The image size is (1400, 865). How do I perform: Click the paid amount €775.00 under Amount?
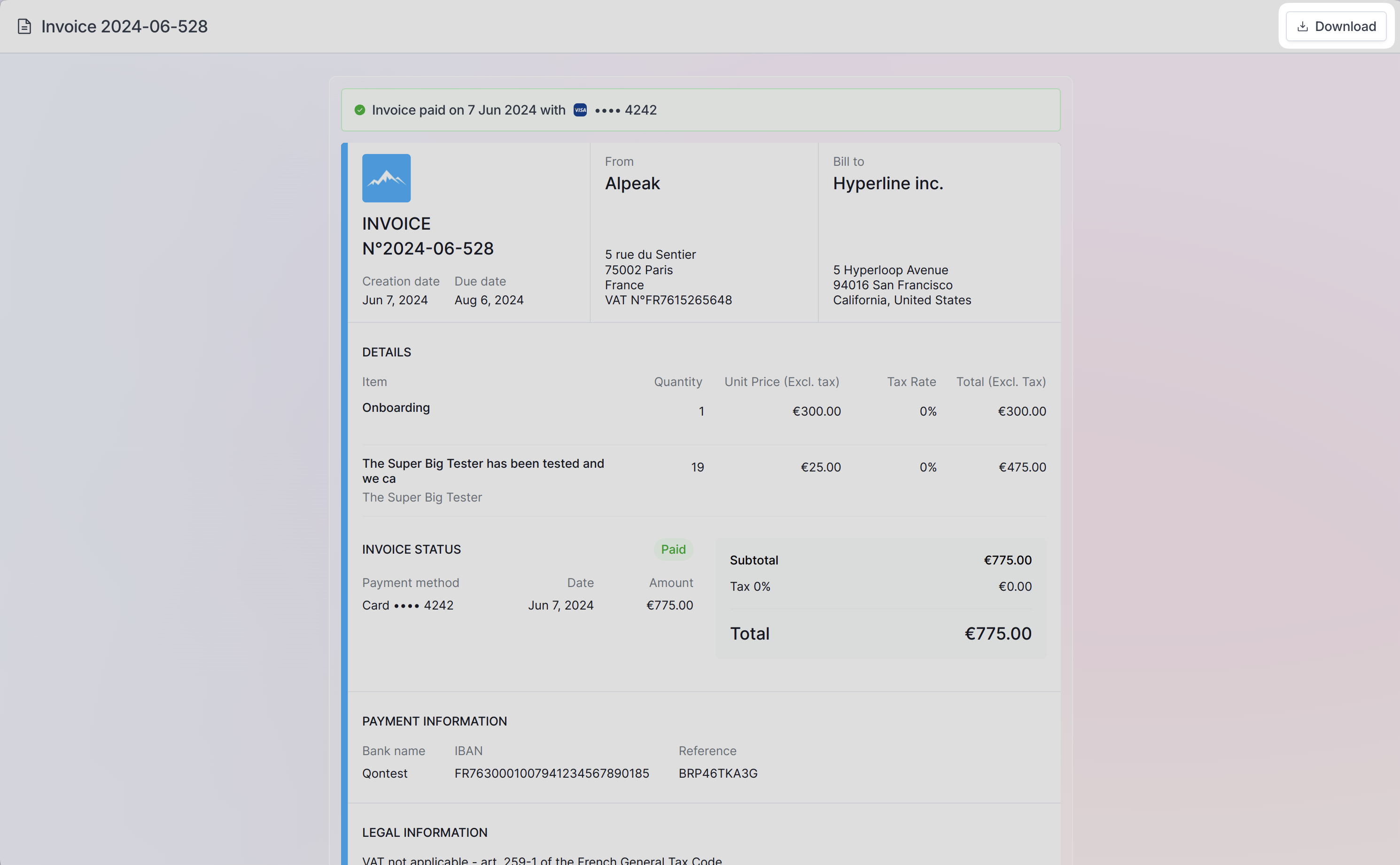tap(669, 605)
